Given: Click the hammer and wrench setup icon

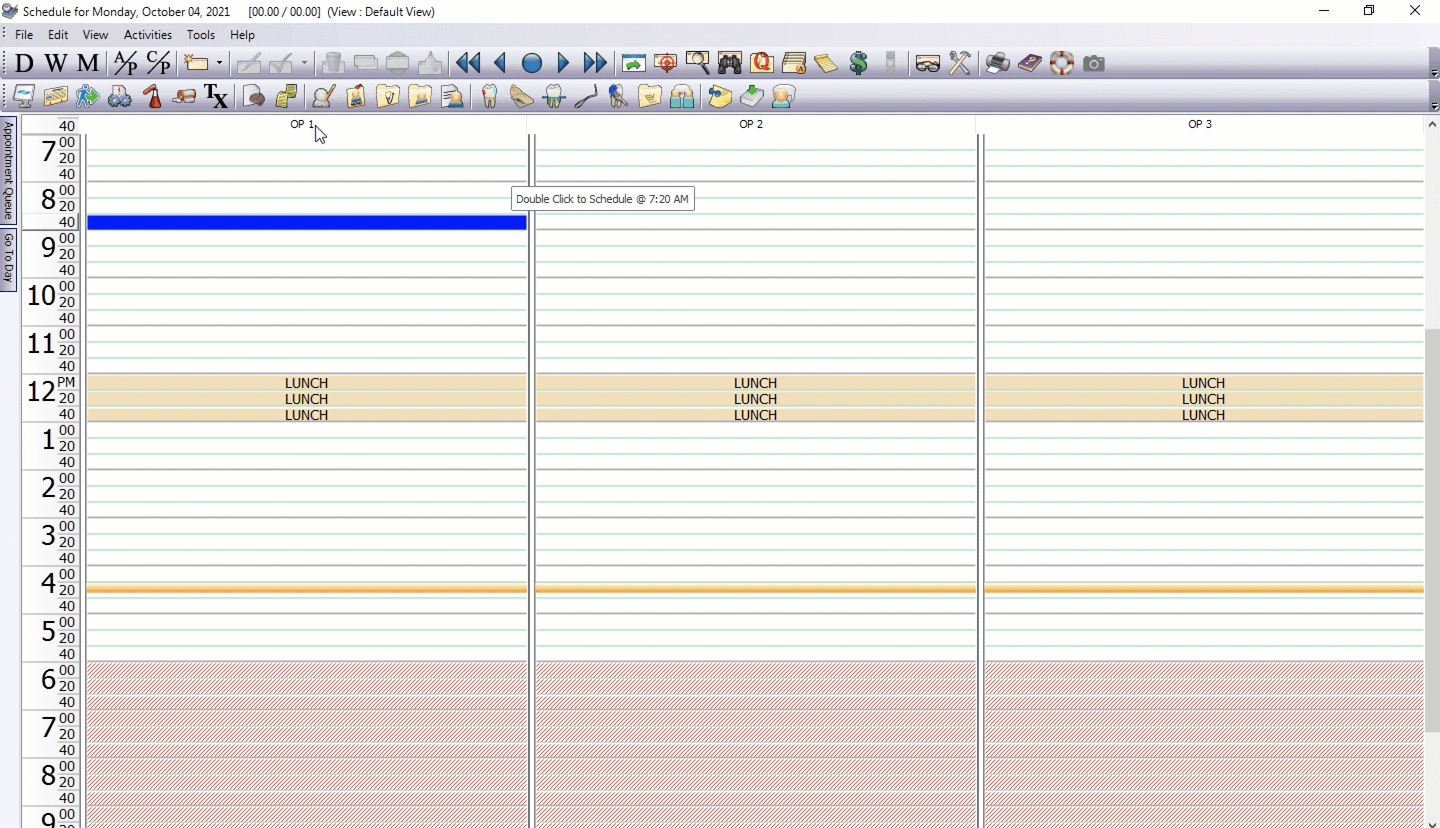Looking at the screenshot, I should 959,64.
